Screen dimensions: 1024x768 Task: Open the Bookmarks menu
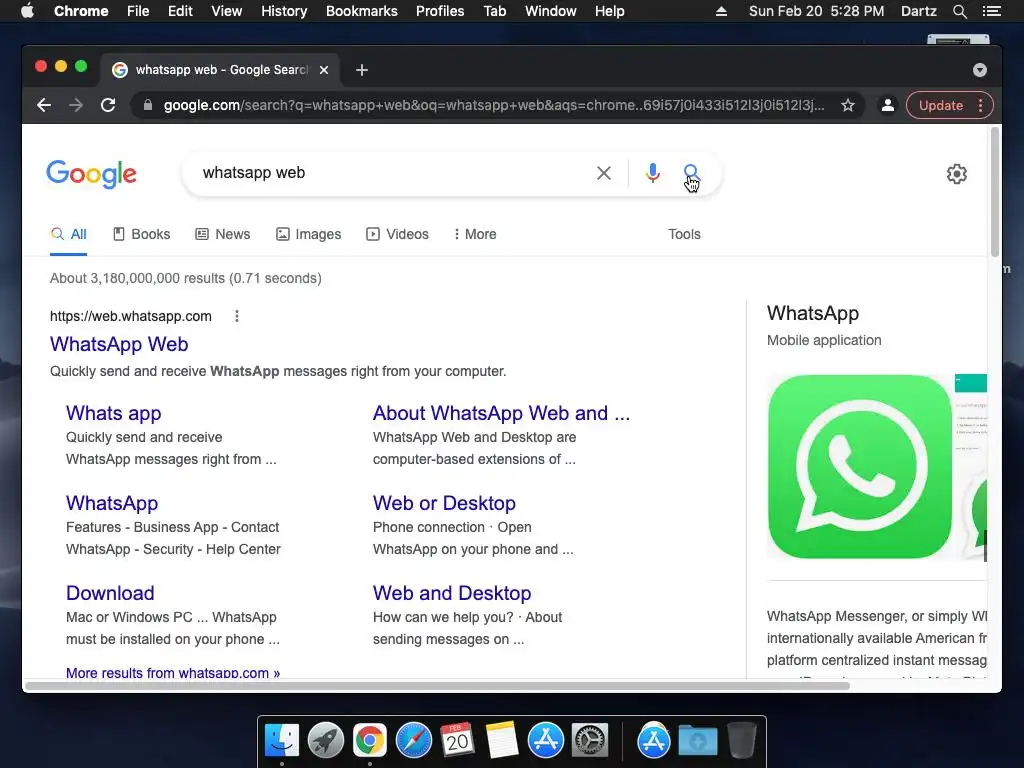click(362, 11)
